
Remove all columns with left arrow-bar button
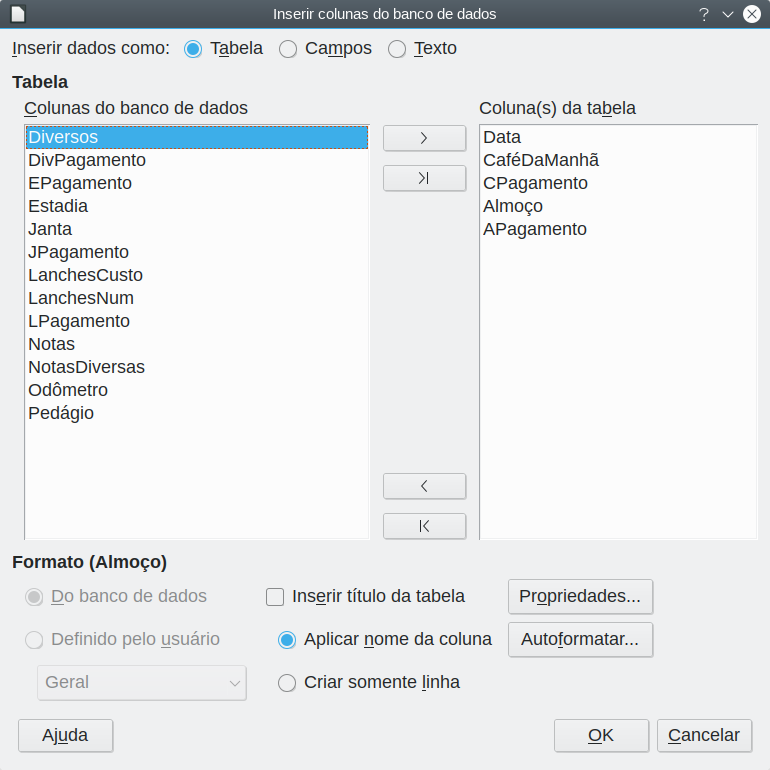tap(424, 526)
